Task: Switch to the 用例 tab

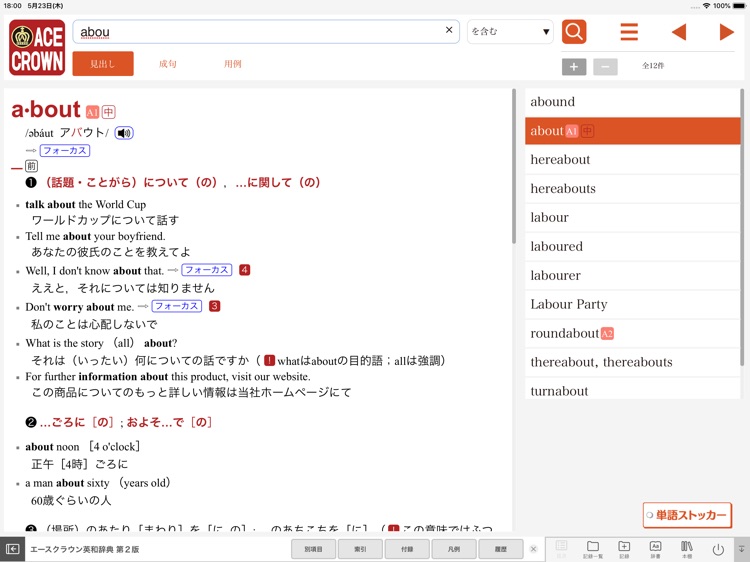Action: tap(232, 64)
